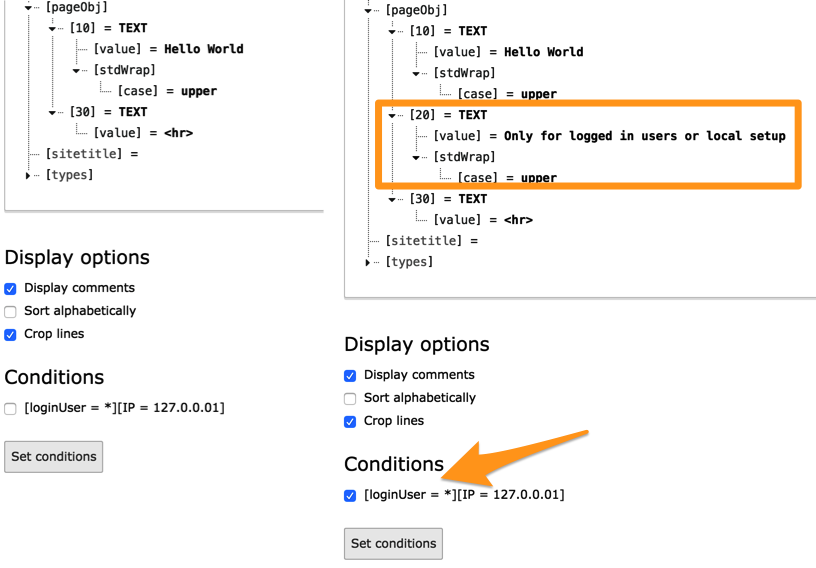Check the left loginUser condition checkbox
The image size is (816, 568).
[x=11, y=408]
